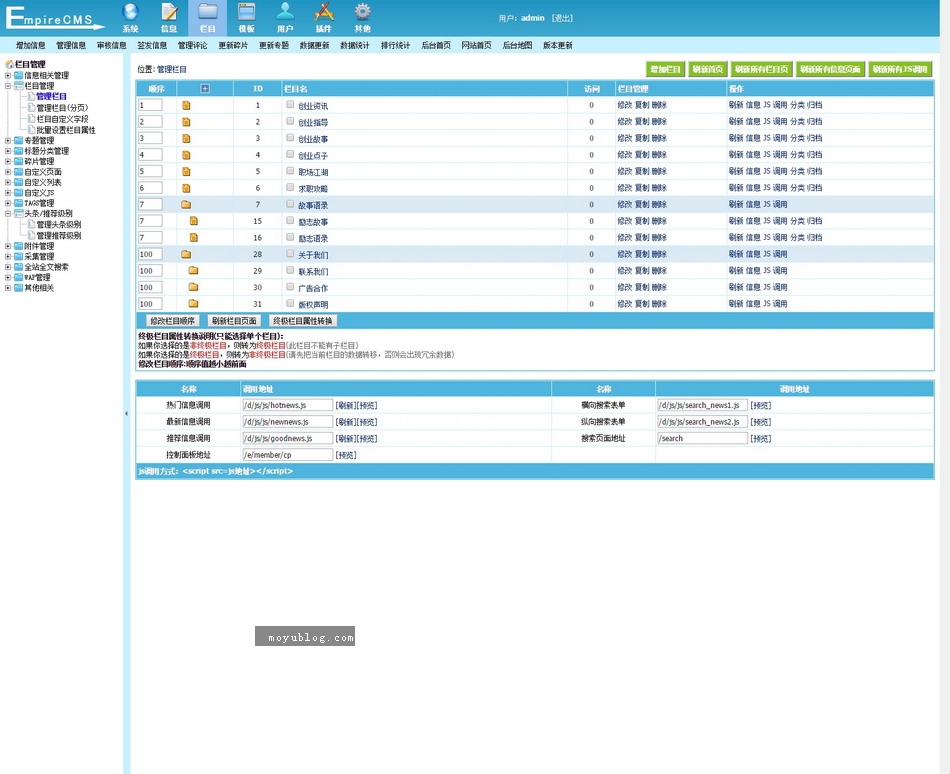This screenshot has width=950, height=774.
Task: Click the file icon in 创业资讯 row
Action: (186, 105)
